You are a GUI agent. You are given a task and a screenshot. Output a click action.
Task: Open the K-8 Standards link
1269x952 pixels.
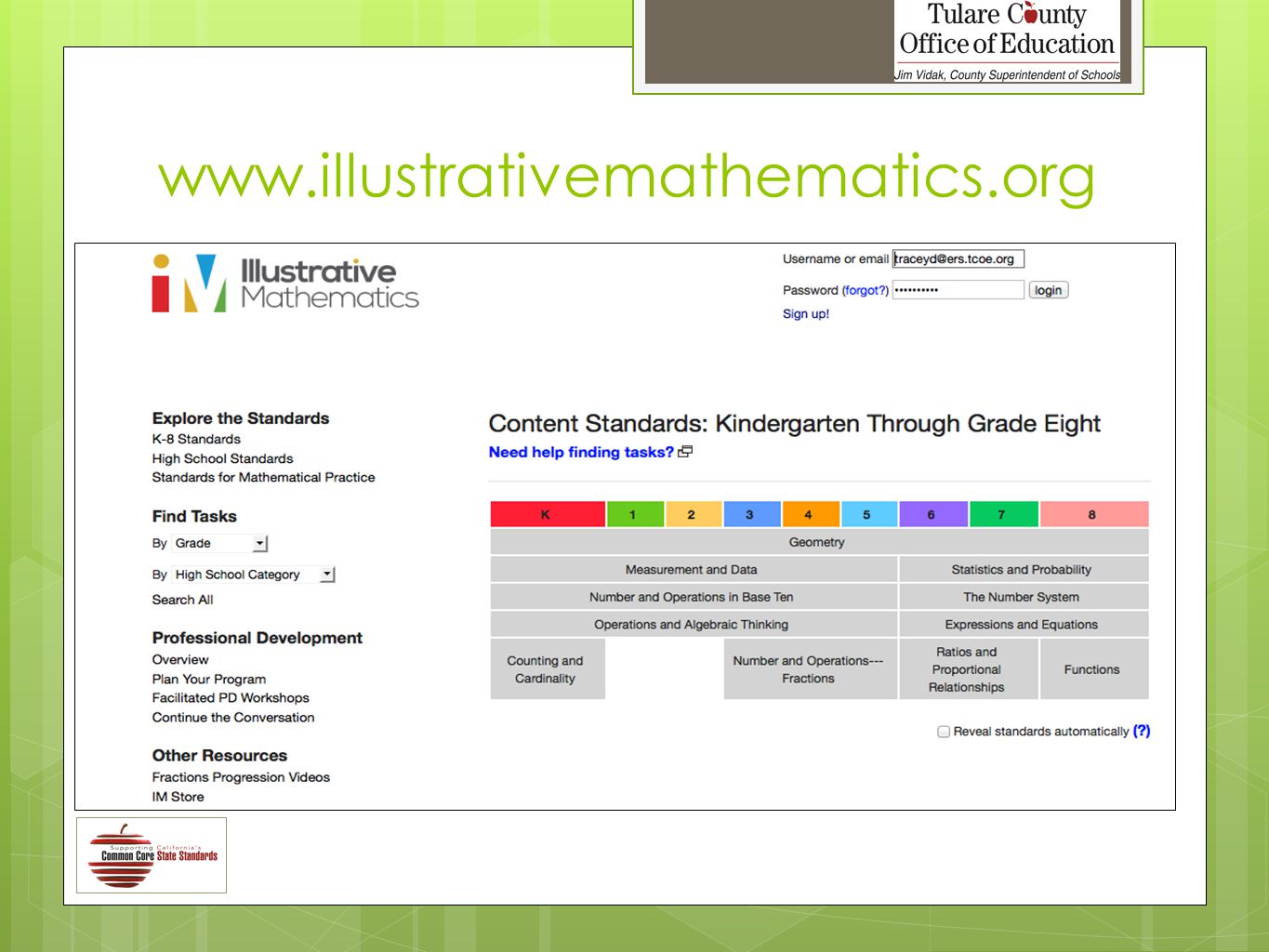(196, 439)
